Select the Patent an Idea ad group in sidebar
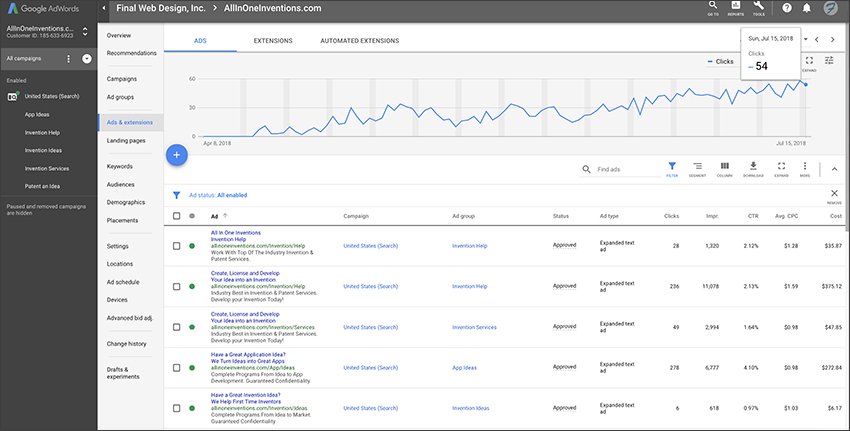Screen dimensions: 850x431 tap(42, 186)
